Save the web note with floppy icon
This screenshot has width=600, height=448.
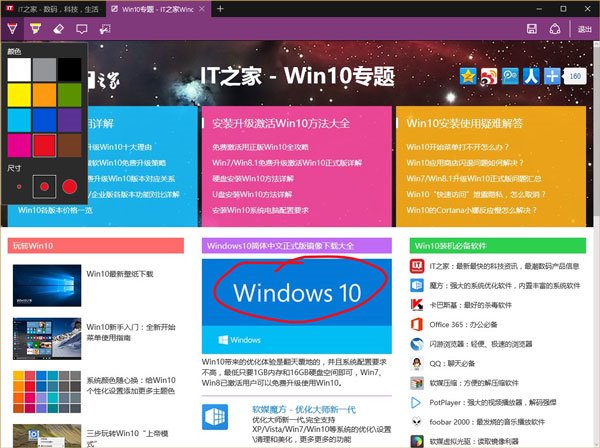point(530,29)
